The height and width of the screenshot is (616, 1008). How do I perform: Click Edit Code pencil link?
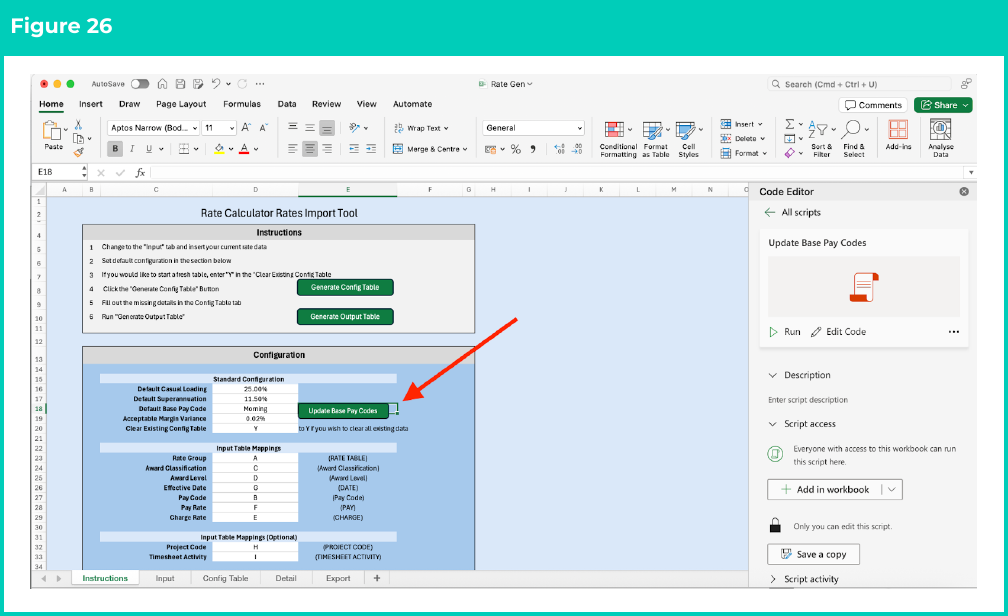point(838,332)
